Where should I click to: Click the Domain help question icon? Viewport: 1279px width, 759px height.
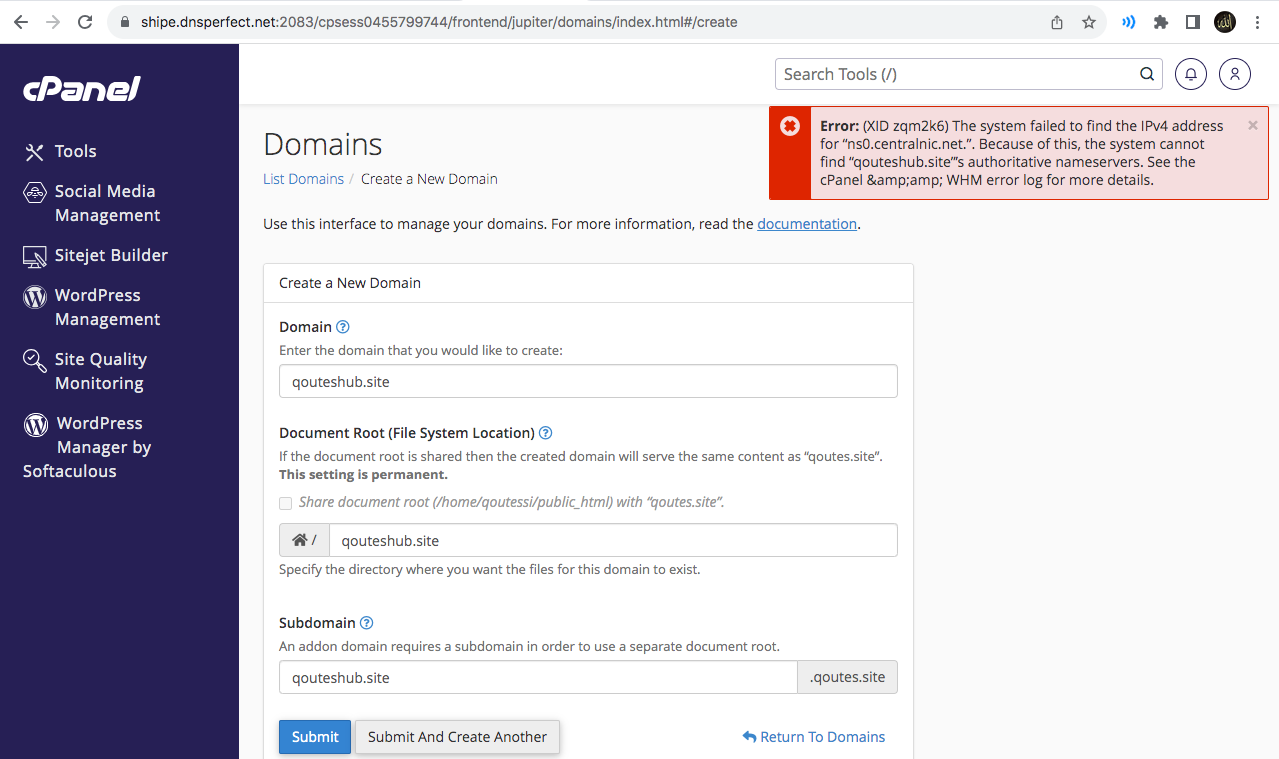click(x=343, y=327)
